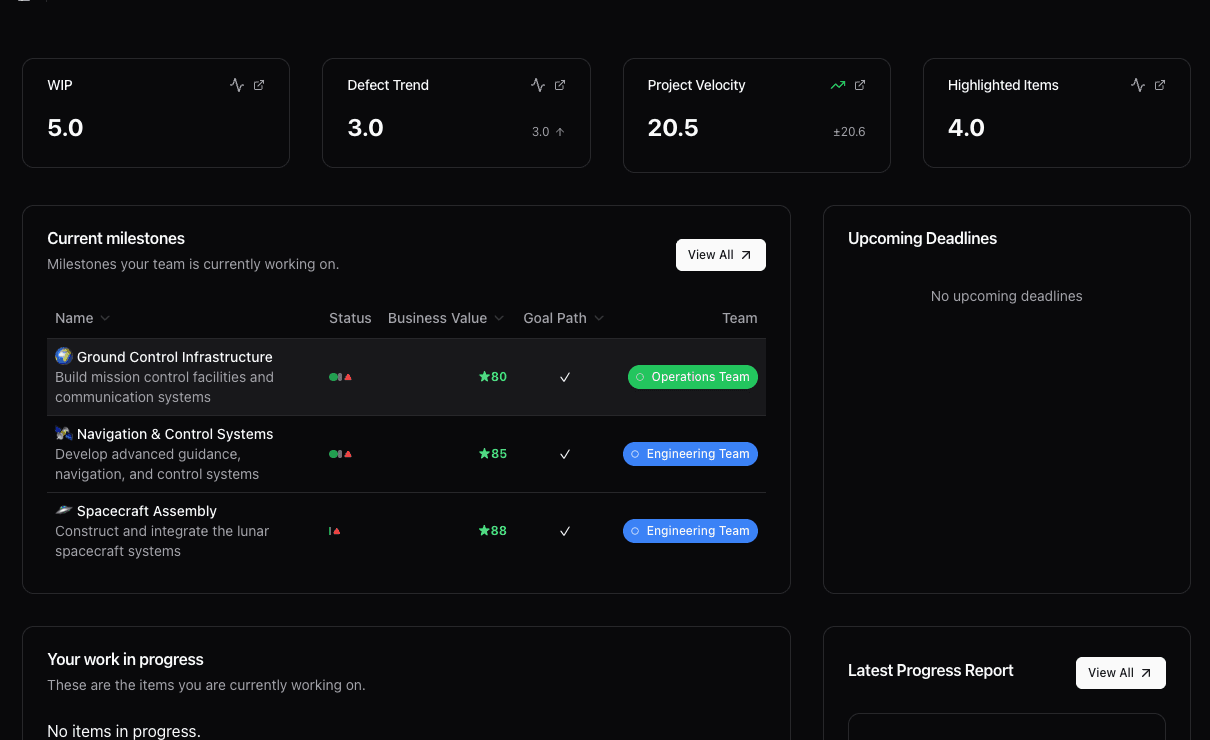Screen dimensions: 1210x740
Task: Click the star icon next to business value 85
Action: 484,453
